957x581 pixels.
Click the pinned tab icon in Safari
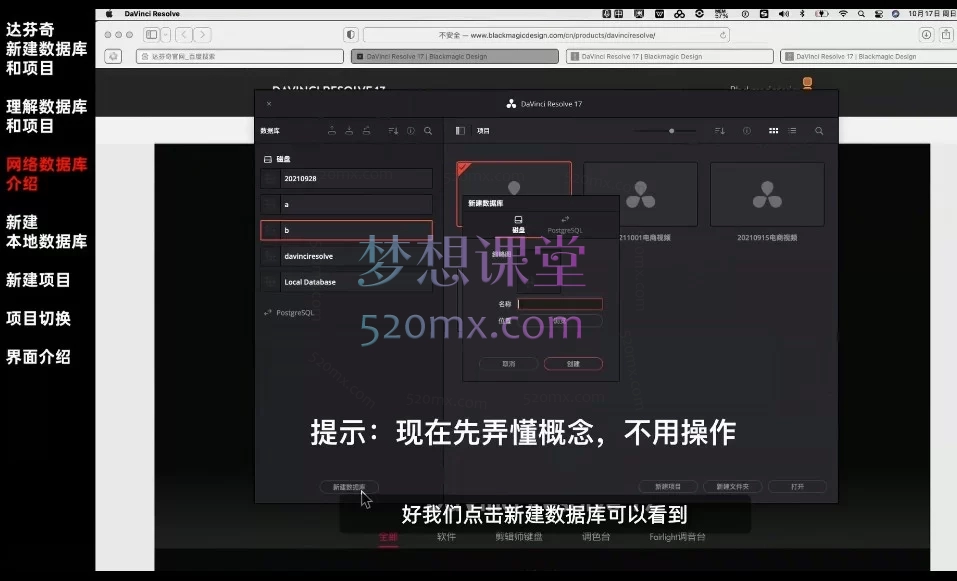pyautogui.click(x=113, y=56)
